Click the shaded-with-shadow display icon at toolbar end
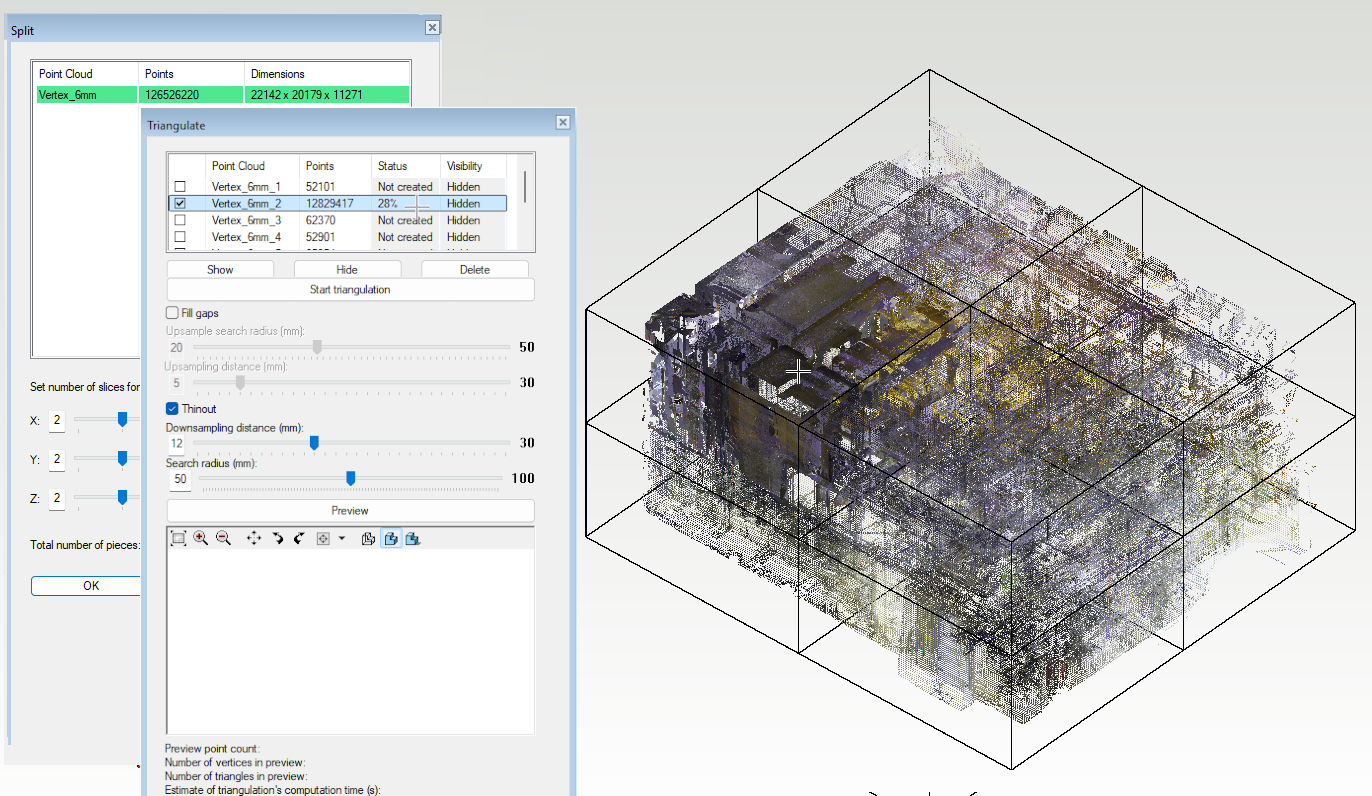 click(x=412, y=538)
